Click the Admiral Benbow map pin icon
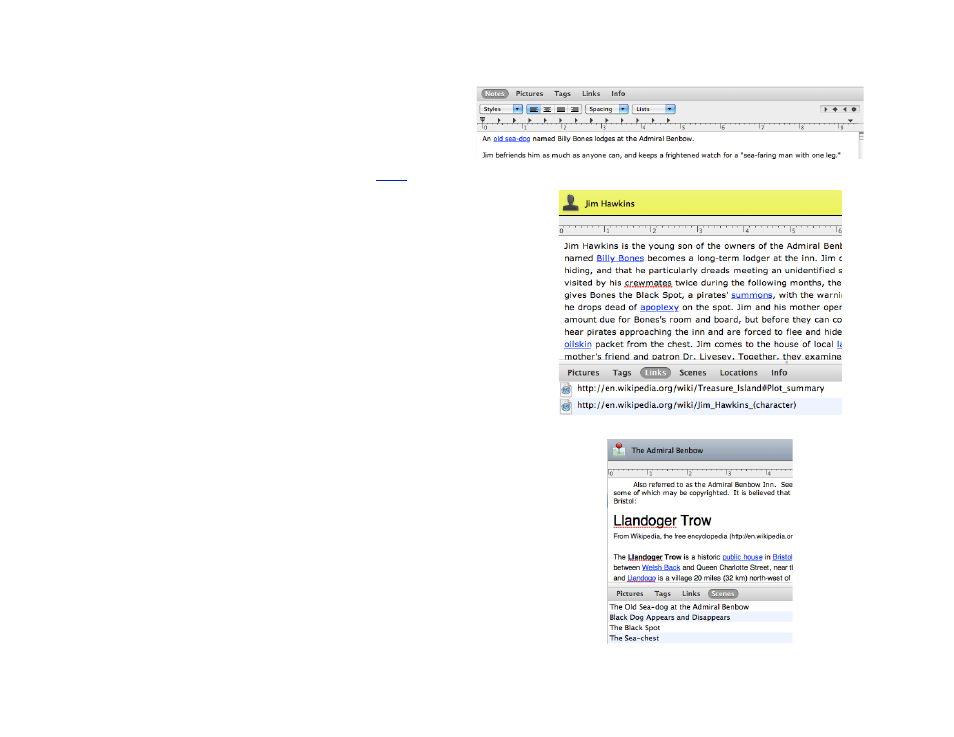 pos(619,449)
